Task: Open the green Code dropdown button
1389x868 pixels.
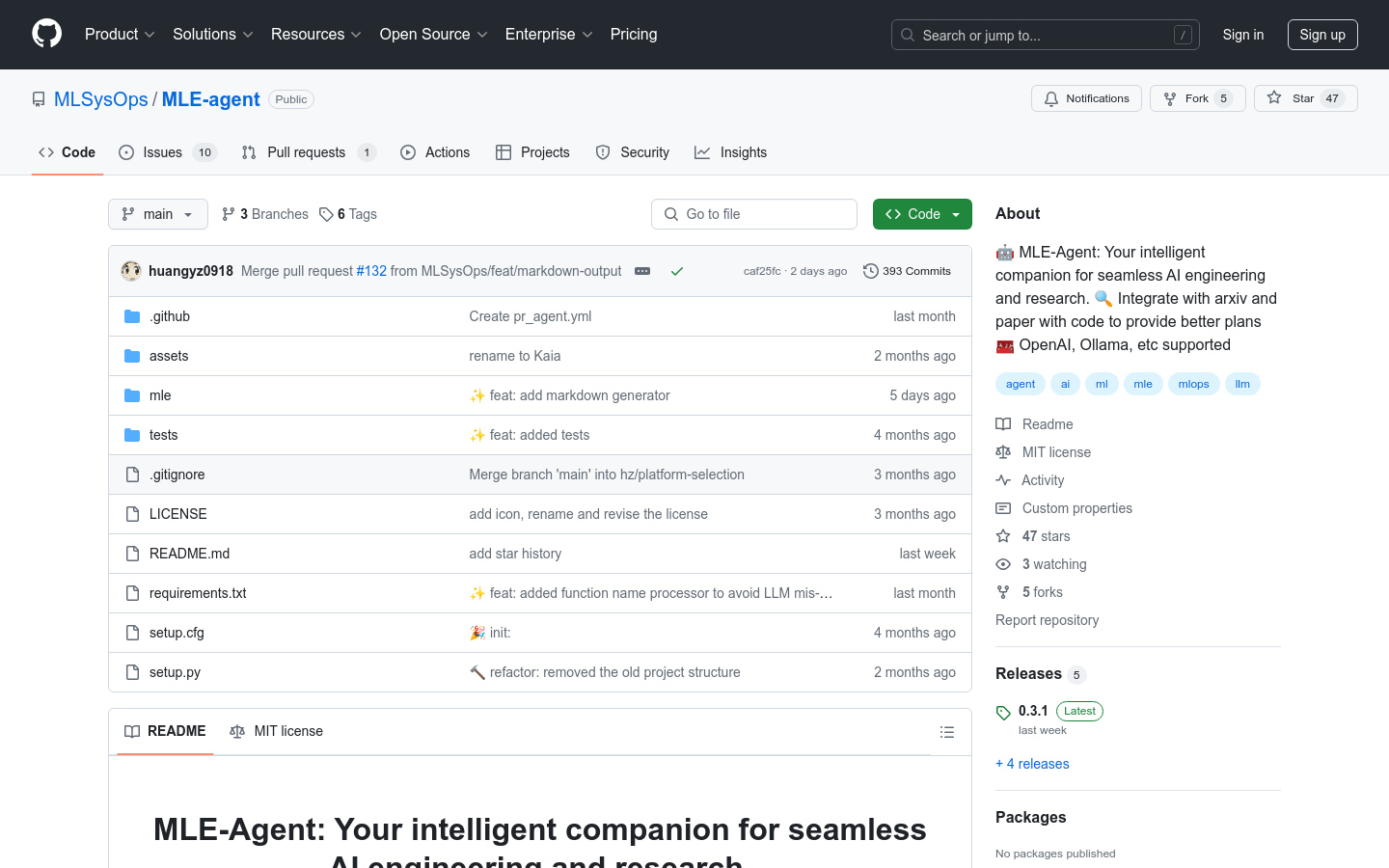Action: [x=922, y=214]
